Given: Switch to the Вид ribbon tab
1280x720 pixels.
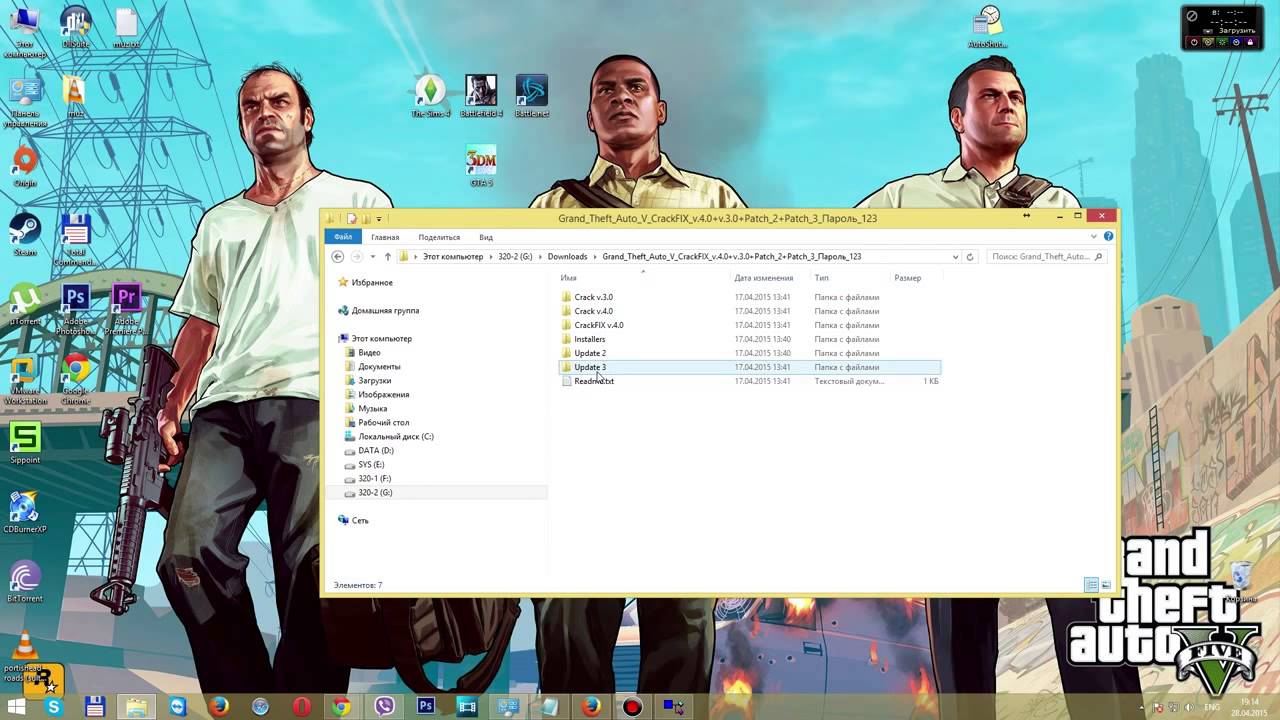Looking at the screenshot, I should (486, 237).
